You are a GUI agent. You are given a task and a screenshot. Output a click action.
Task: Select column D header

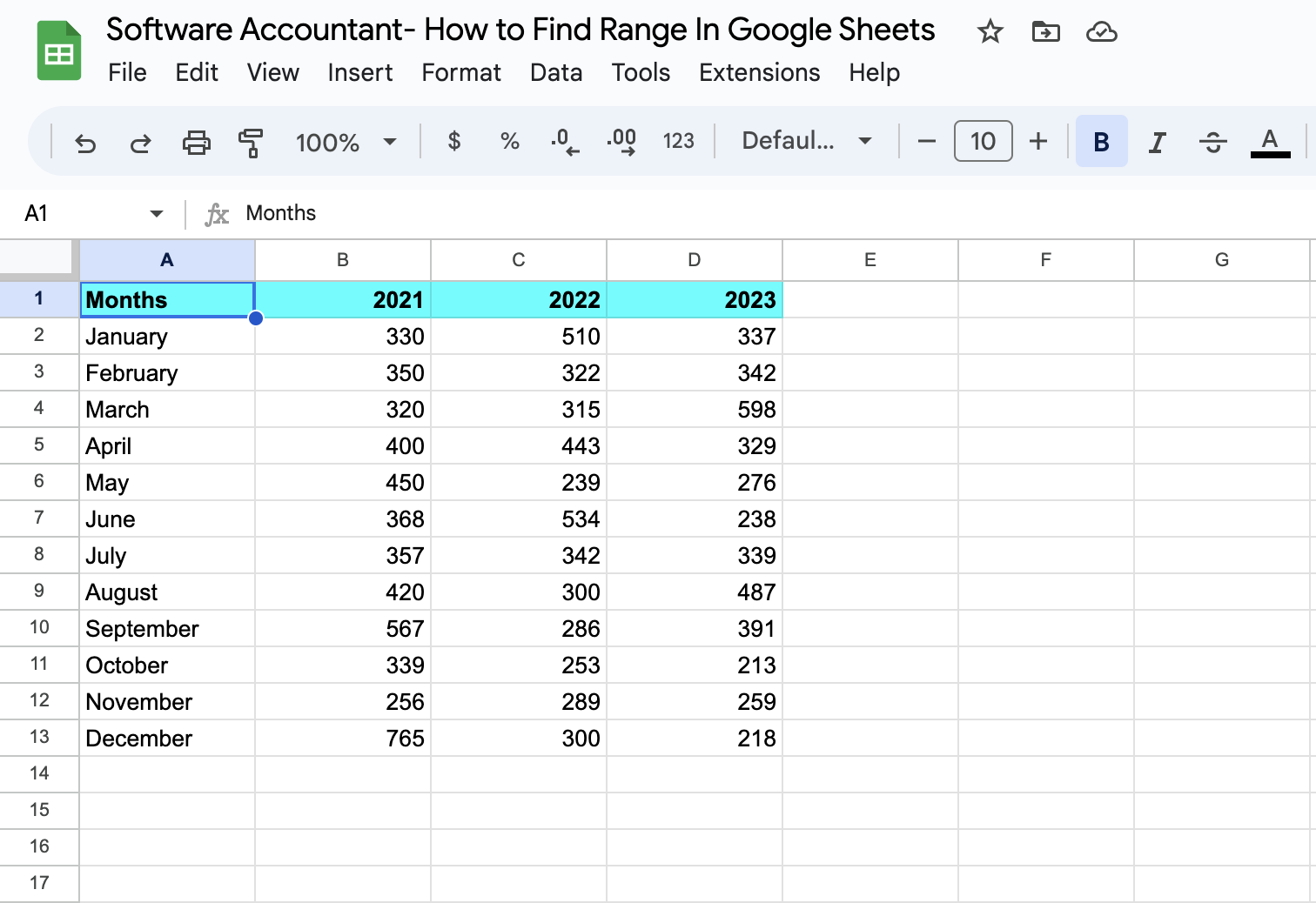(695, 260)
